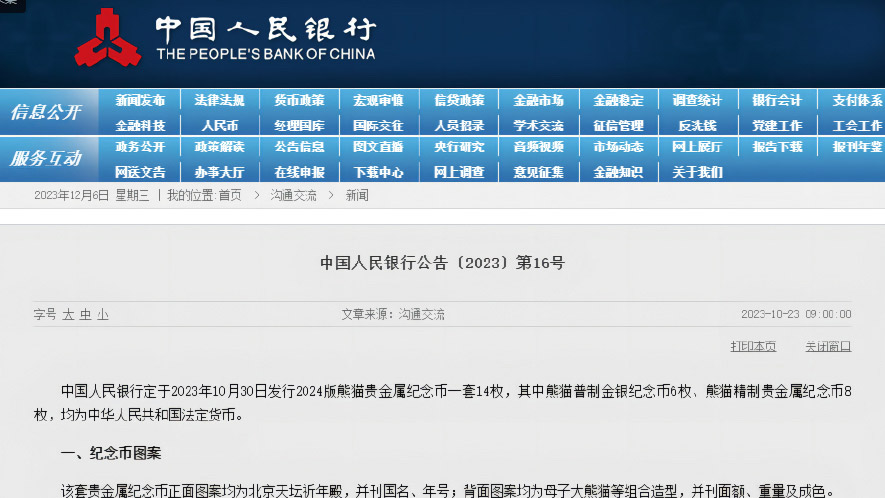Screen dimensions: 885x498
Task: Select 政策解读 navigation link
Action: pyautogui.click(x=220, y=147)
